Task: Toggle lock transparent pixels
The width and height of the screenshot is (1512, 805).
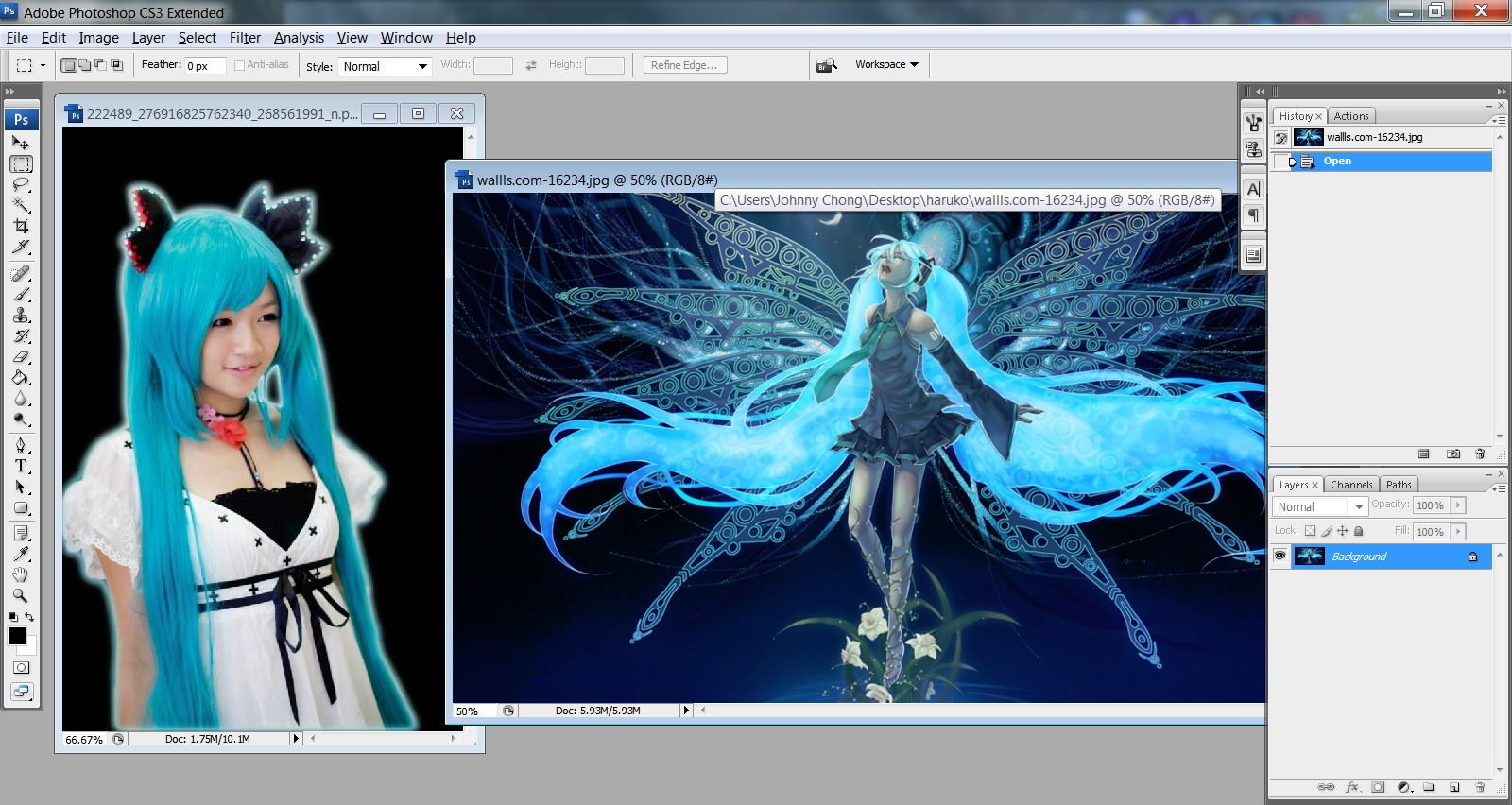Action: (1310, 531)
